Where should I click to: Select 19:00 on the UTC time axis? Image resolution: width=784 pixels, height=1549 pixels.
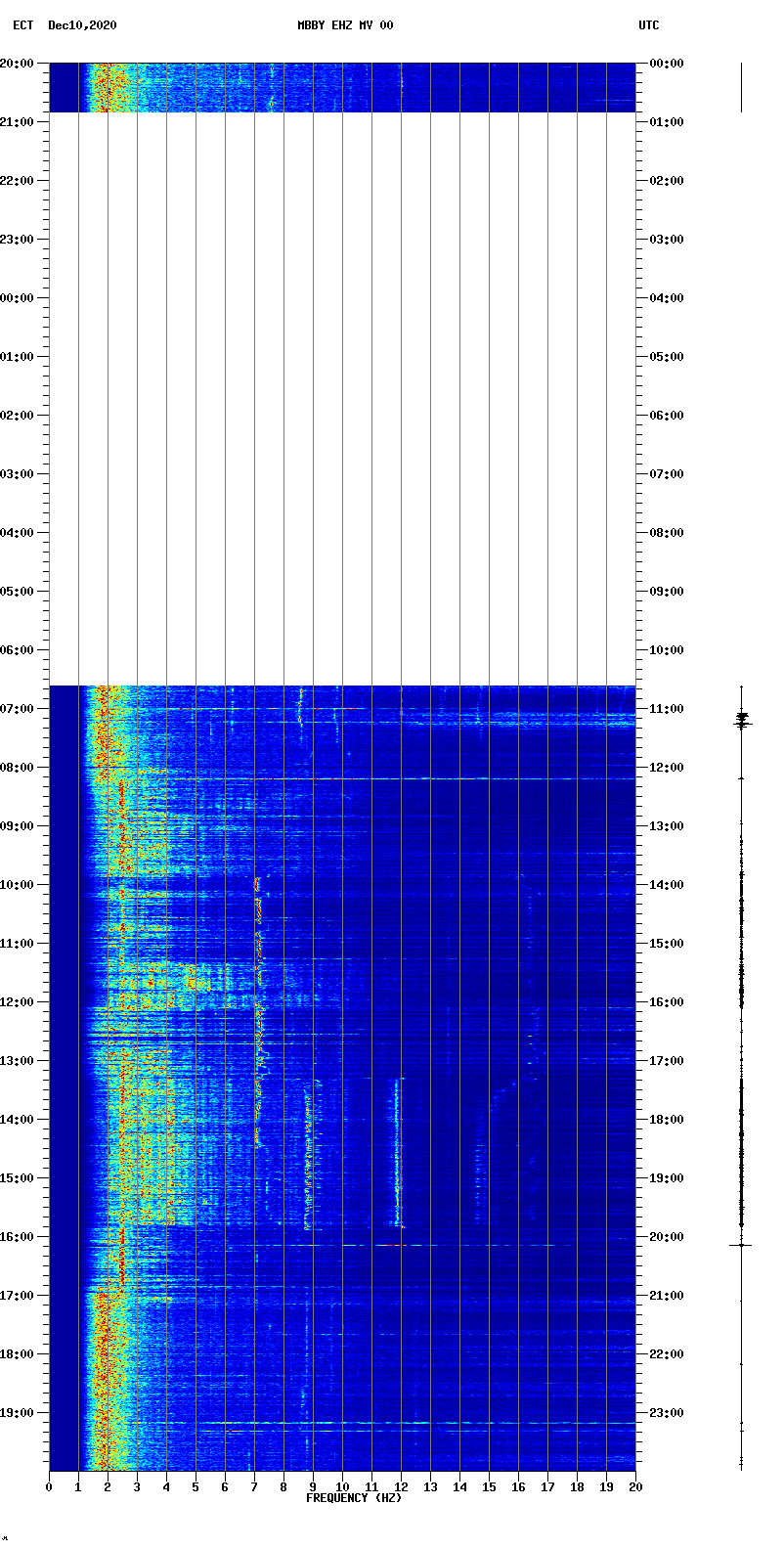667,1178
